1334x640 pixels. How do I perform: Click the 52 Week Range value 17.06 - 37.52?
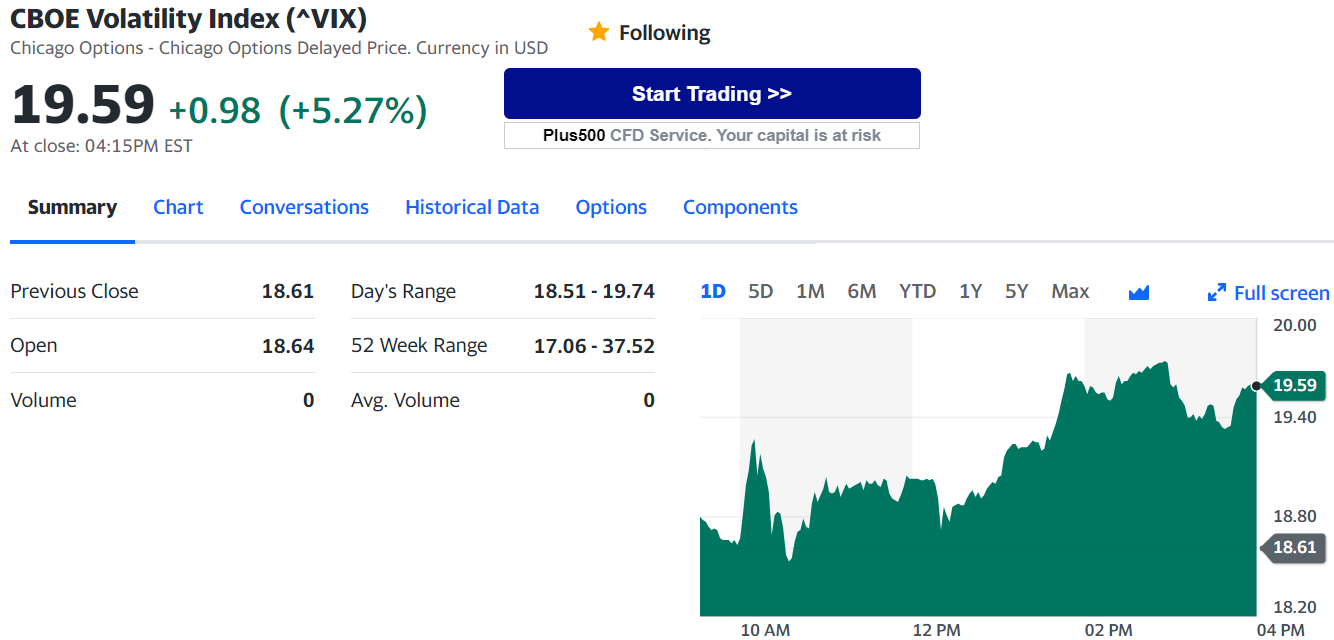(x=594, y=346)
